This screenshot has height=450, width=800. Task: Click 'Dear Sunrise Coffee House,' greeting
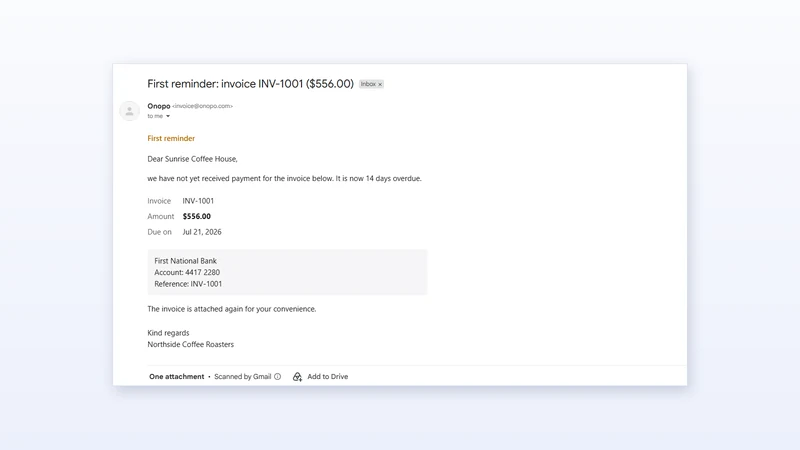pos(192,159)
